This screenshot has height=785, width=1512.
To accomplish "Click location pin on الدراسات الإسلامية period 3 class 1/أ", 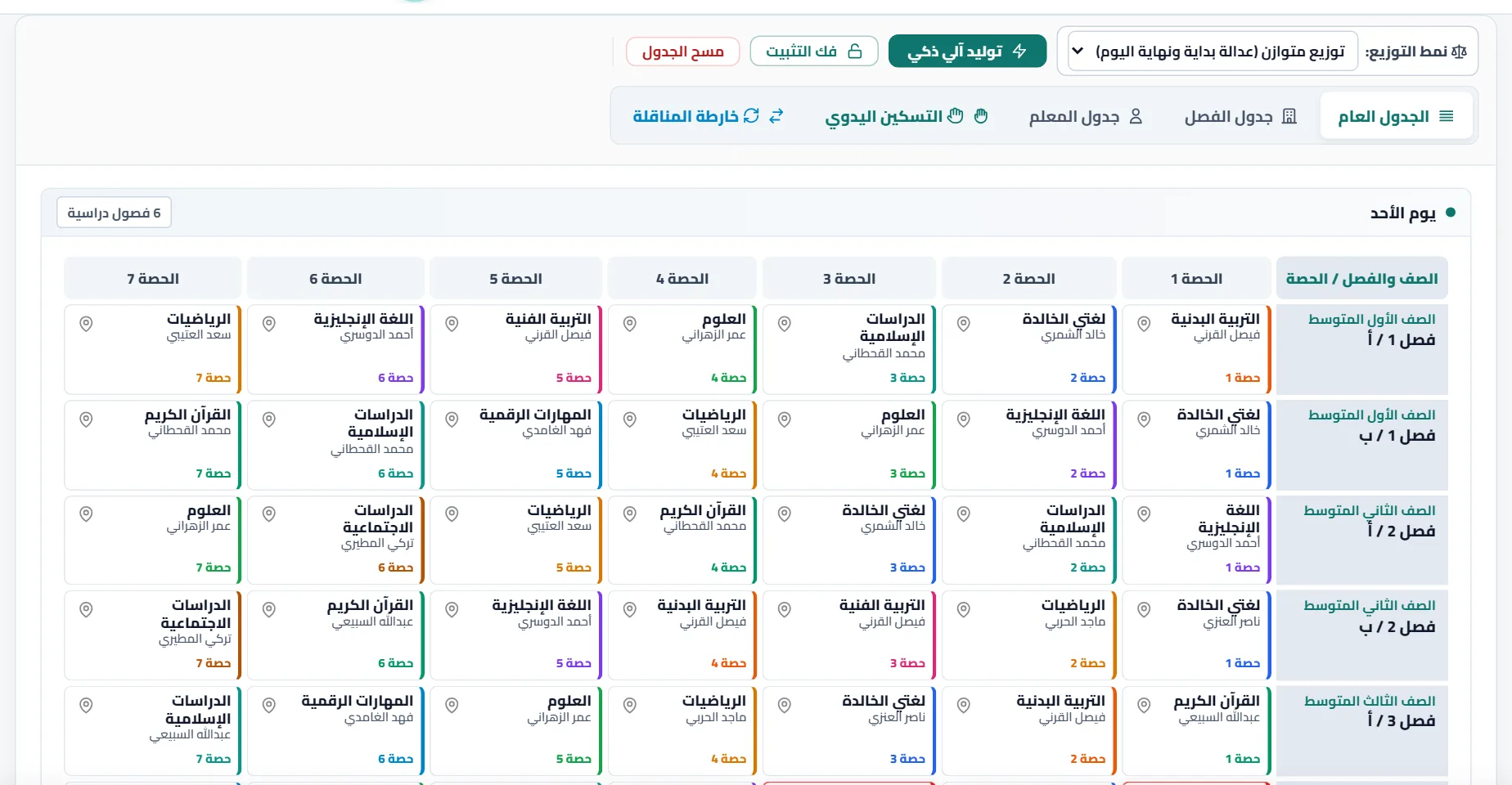I will click(784, 324).
